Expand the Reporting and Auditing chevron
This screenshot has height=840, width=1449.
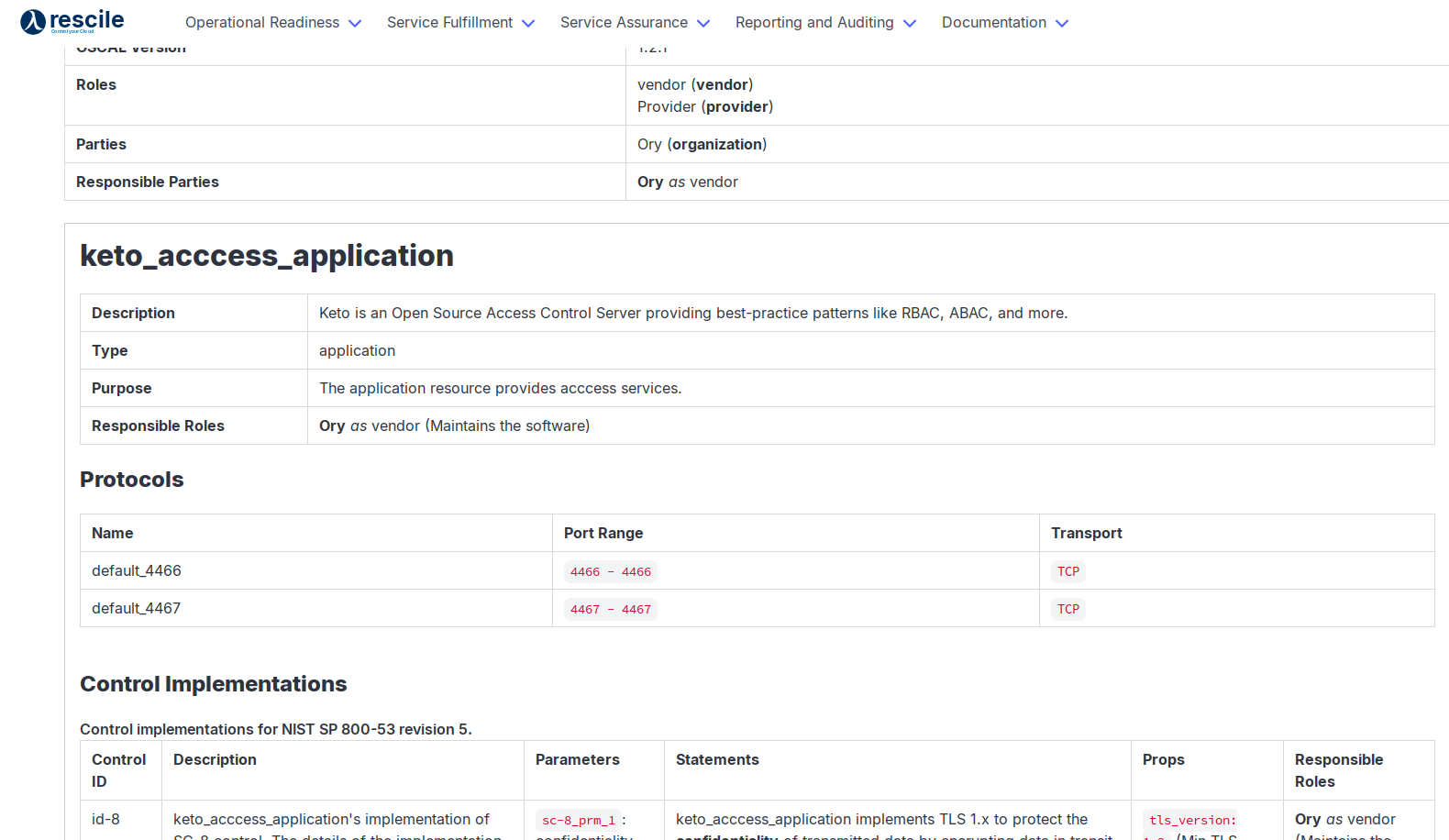[910, 24]
